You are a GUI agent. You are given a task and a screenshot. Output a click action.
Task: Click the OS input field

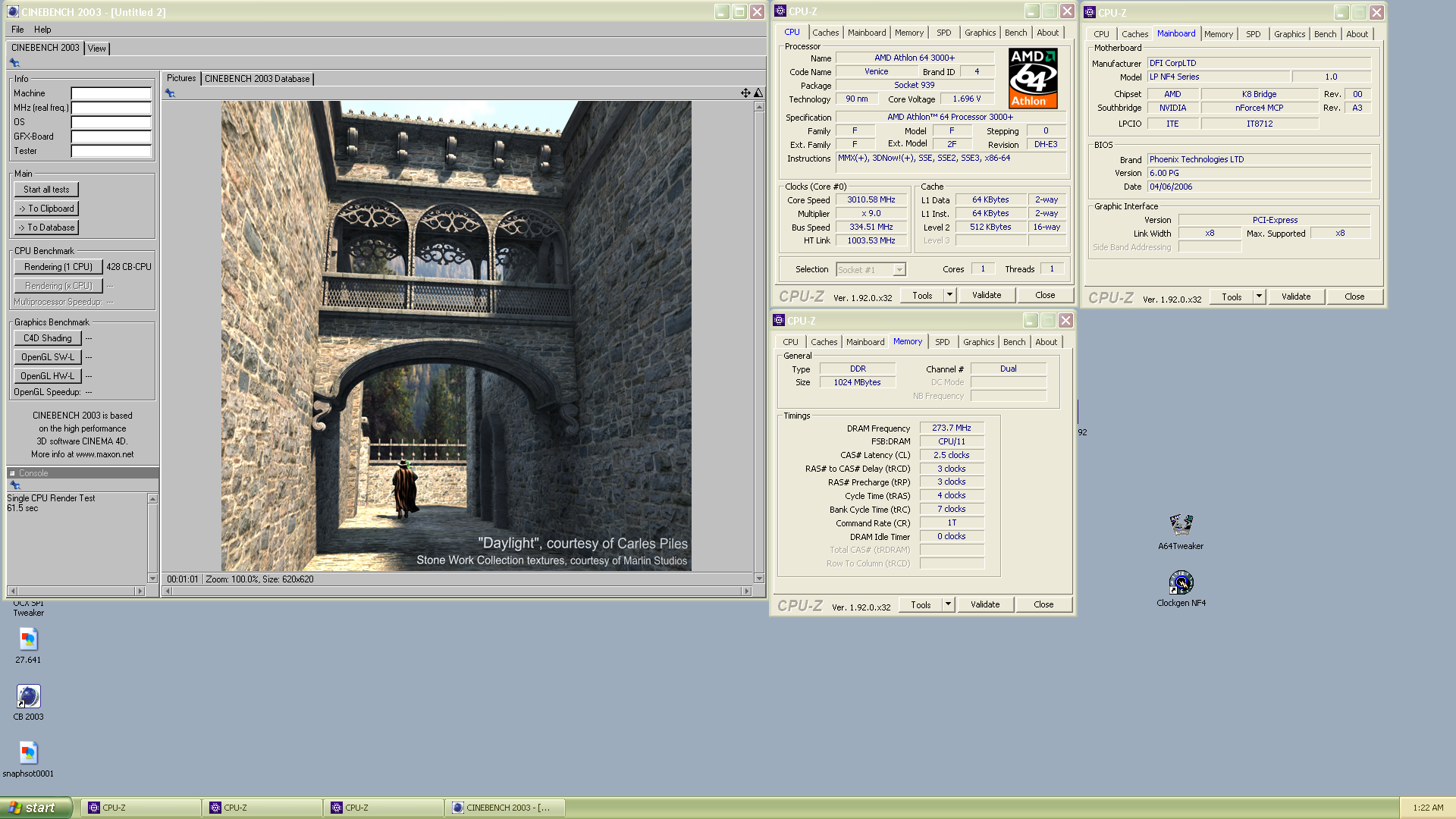point(111,122)
